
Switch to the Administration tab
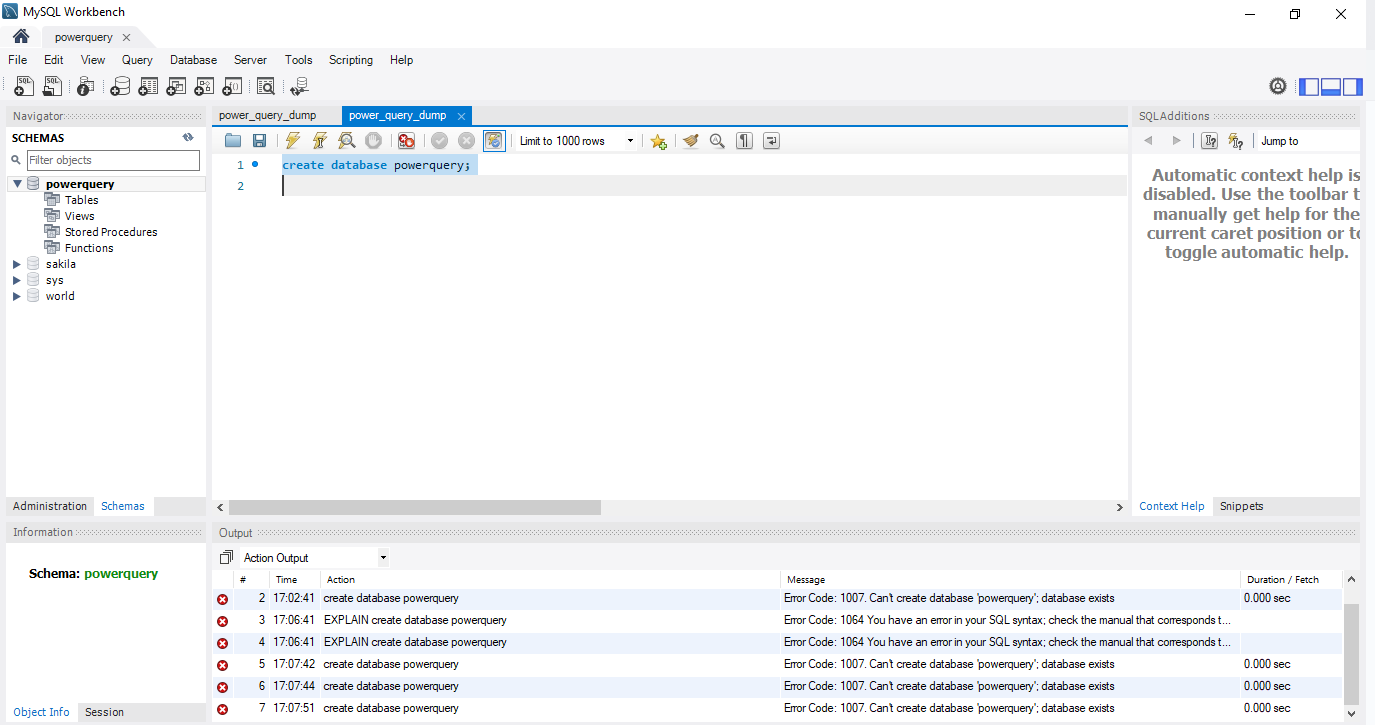coord(50,506)
